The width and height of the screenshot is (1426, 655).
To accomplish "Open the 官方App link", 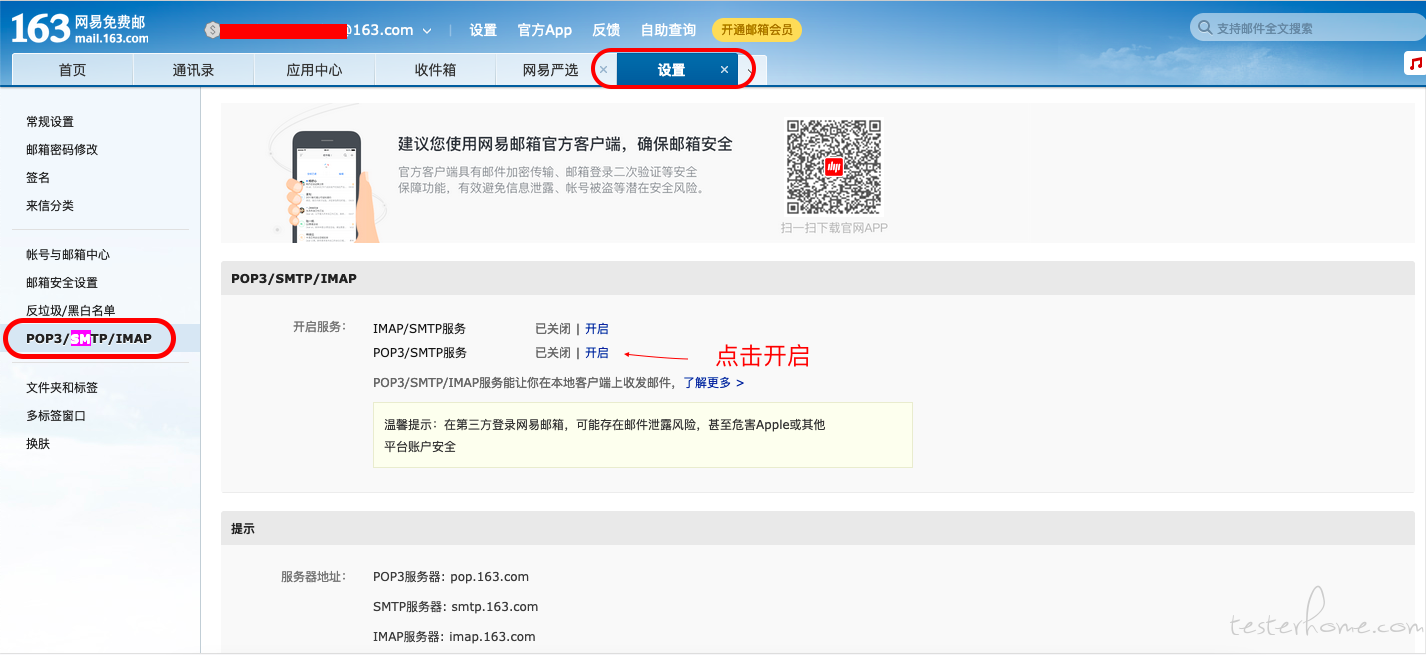I will coord(545,30).
